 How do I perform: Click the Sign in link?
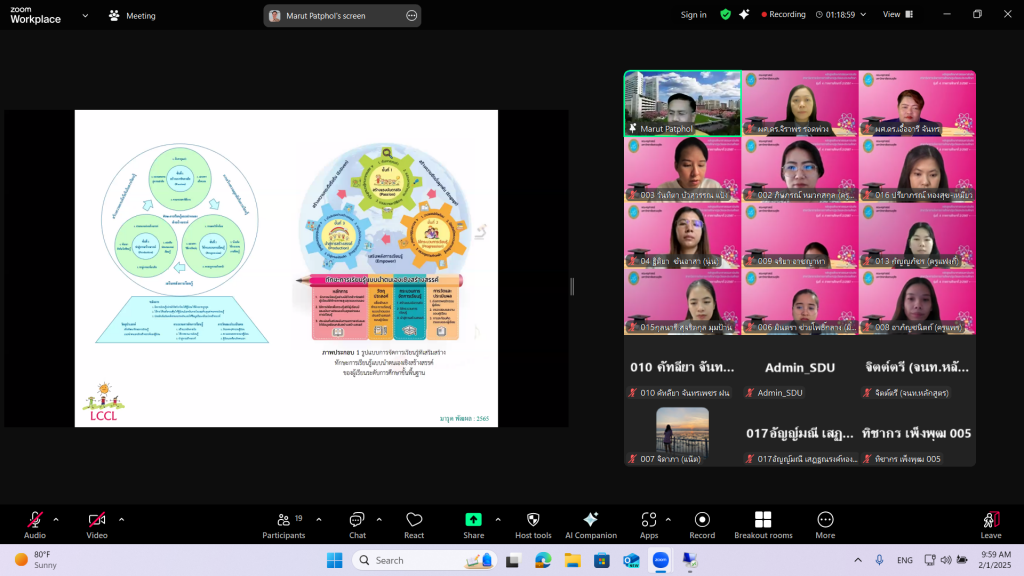tap(693, 15)
